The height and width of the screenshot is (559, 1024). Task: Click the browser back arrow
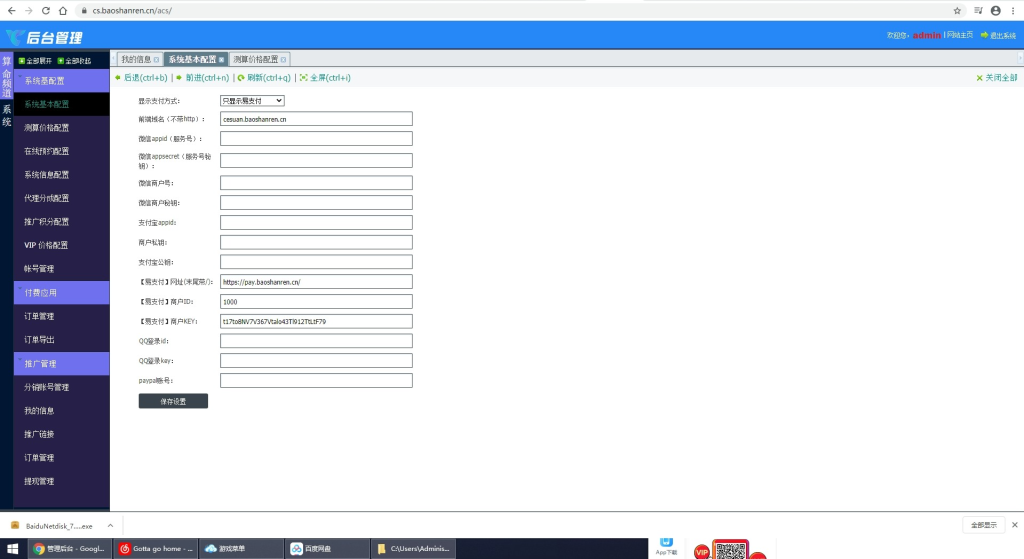tap(11, 10)
